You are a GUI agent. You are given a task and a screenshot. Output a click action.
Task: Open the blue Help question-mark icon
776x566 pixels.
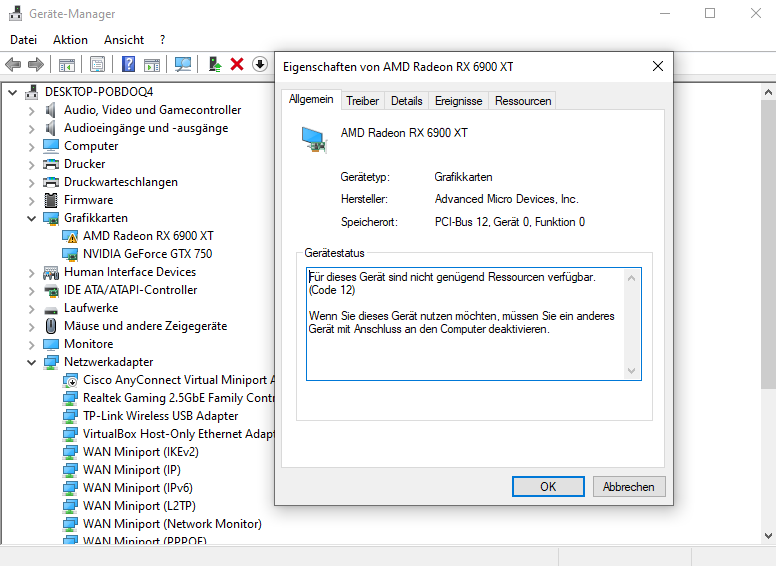128,64
